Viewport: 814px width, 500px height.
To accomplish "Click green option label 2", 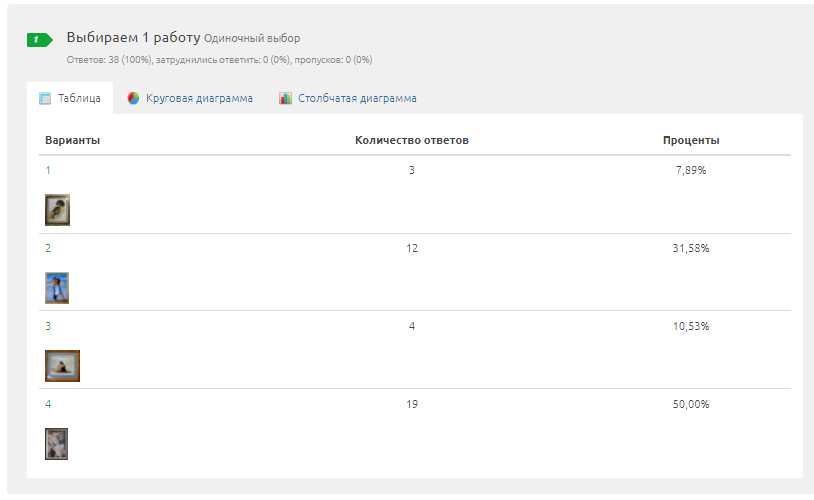I will click(48, 248).
